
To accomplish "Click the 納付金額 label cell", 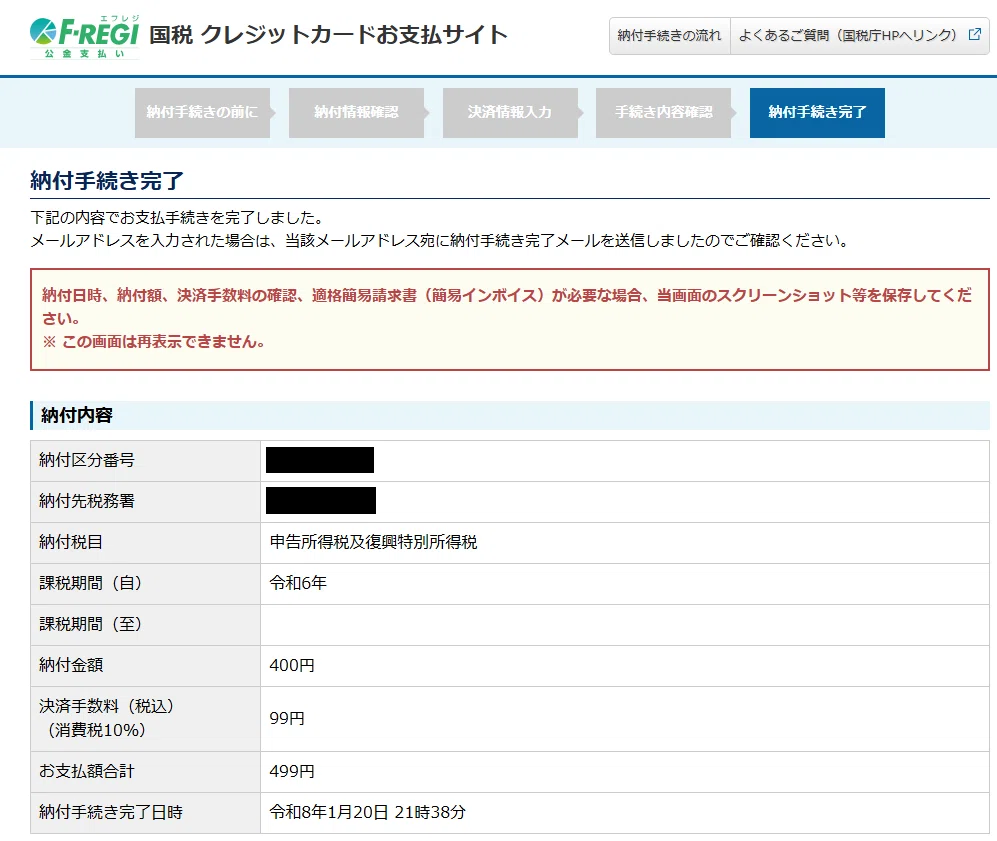I will click(x=146, y=666).
